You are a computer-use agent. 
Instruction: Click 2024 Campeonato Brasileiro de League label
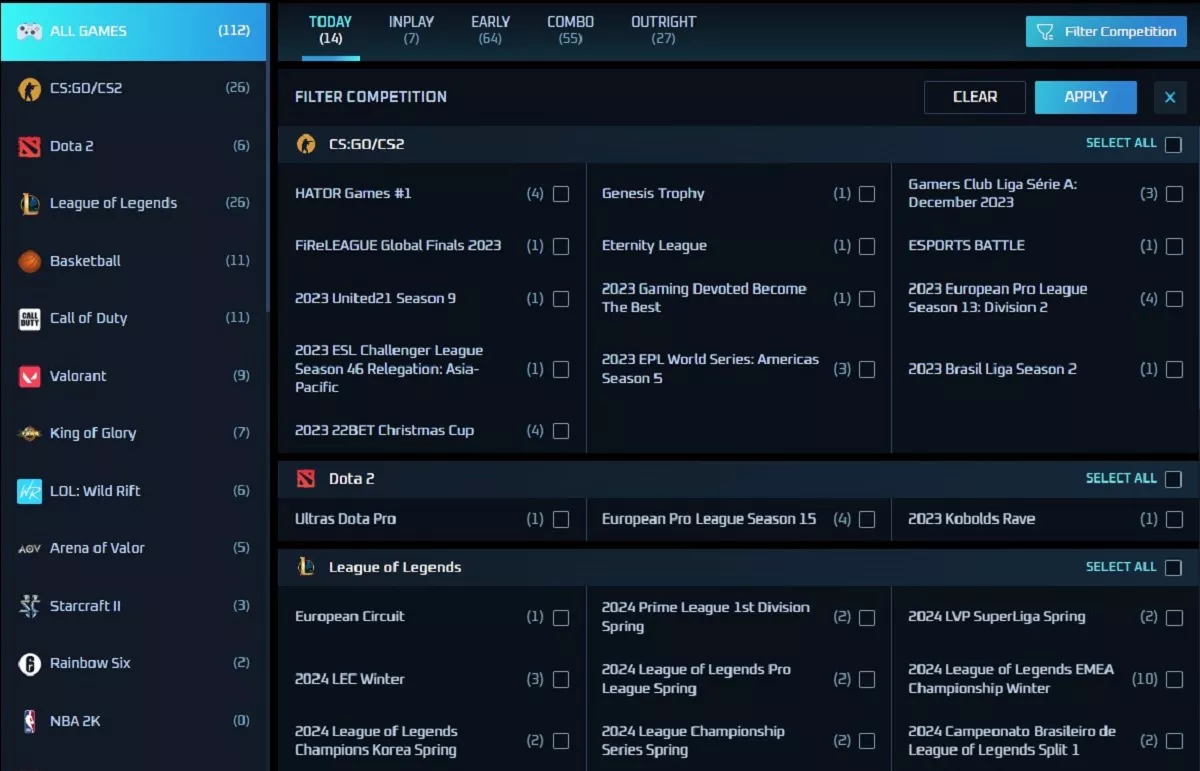click(1012, 740)
